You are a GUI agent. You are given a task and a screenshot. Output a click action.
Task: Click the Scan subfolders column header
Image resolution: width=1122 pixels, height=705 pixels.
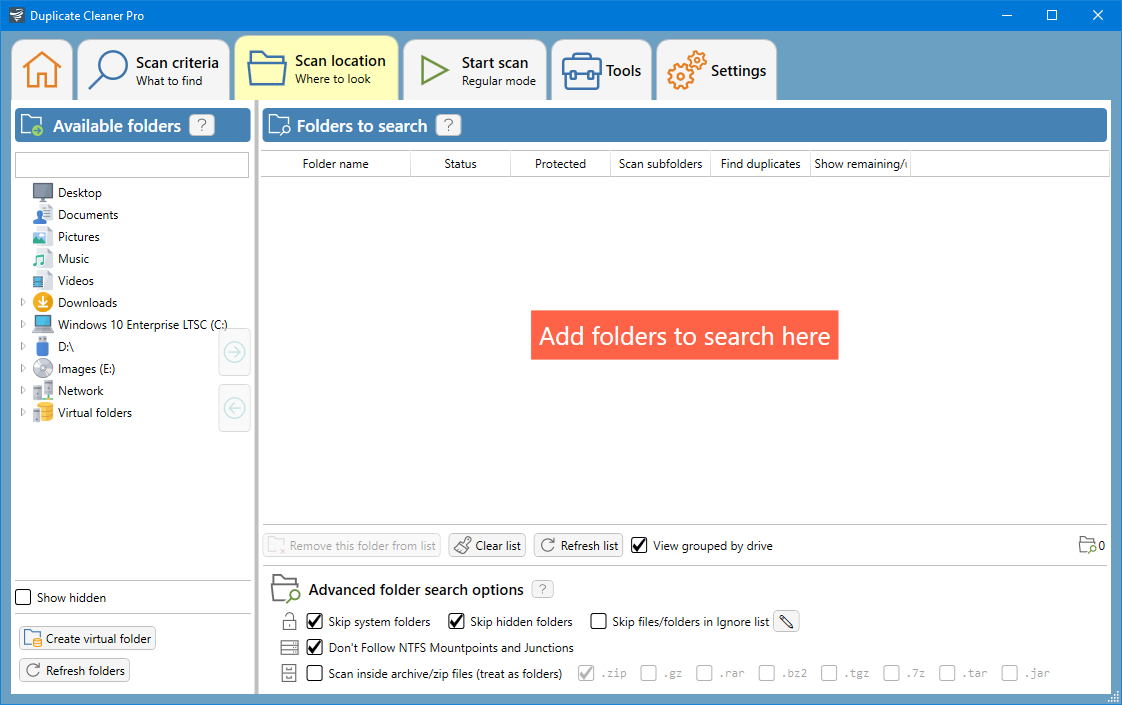pos(660,164)
